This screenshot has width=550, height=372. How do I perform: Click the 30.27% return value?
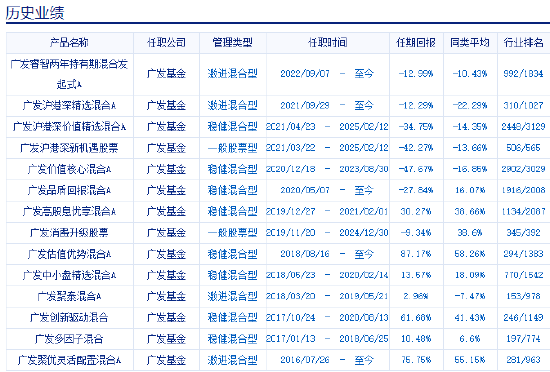coord(416,211)
